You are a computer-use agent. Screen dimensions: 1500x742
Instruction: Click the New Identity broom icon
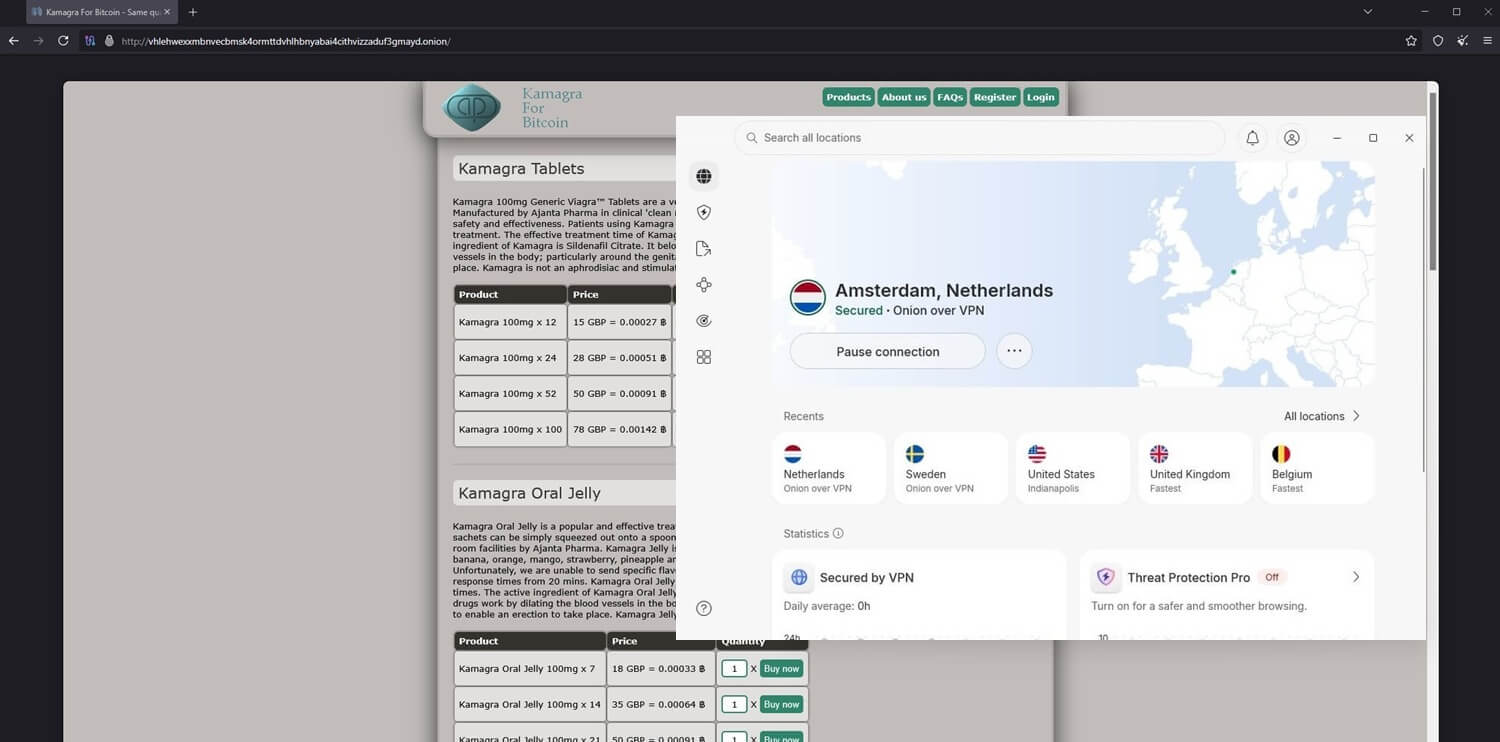pos(1463,41)
